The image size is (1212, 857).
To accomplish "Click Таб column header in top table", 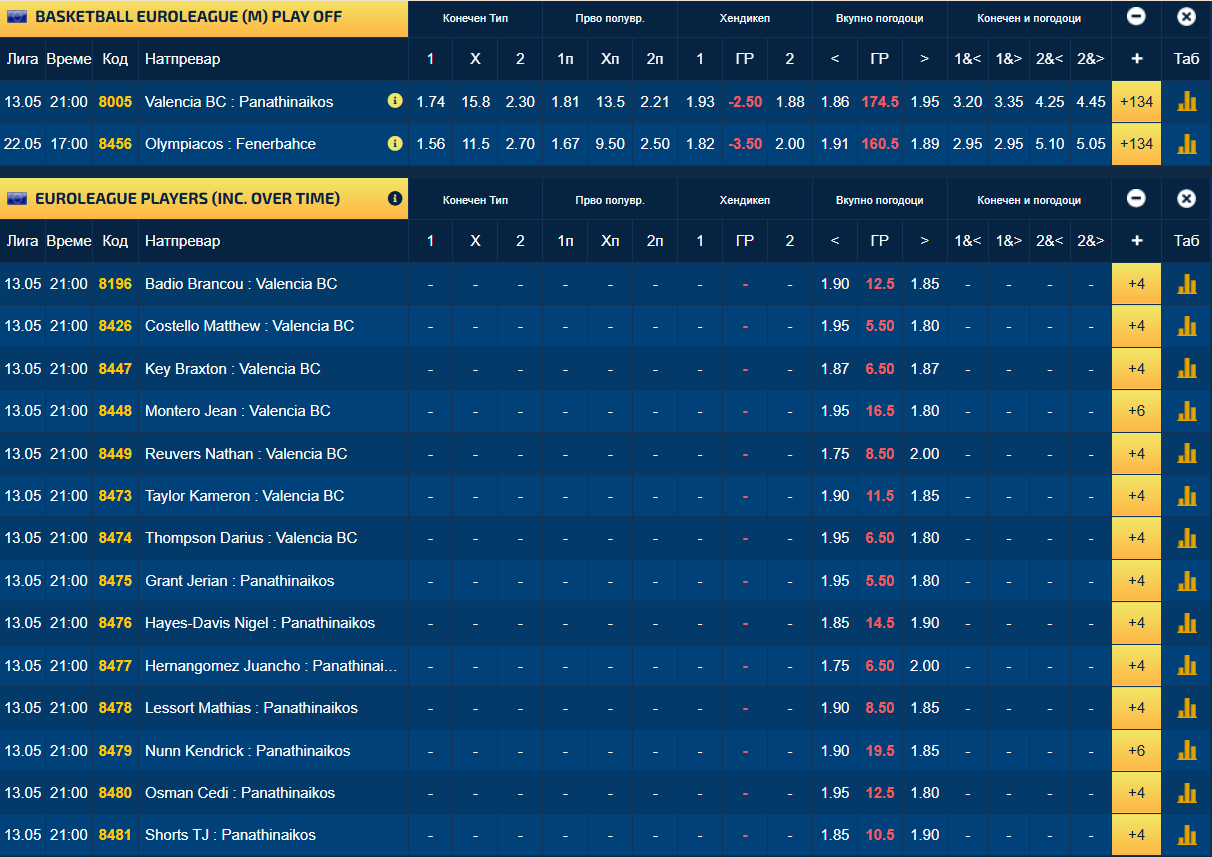I will tap(1186, 59).
